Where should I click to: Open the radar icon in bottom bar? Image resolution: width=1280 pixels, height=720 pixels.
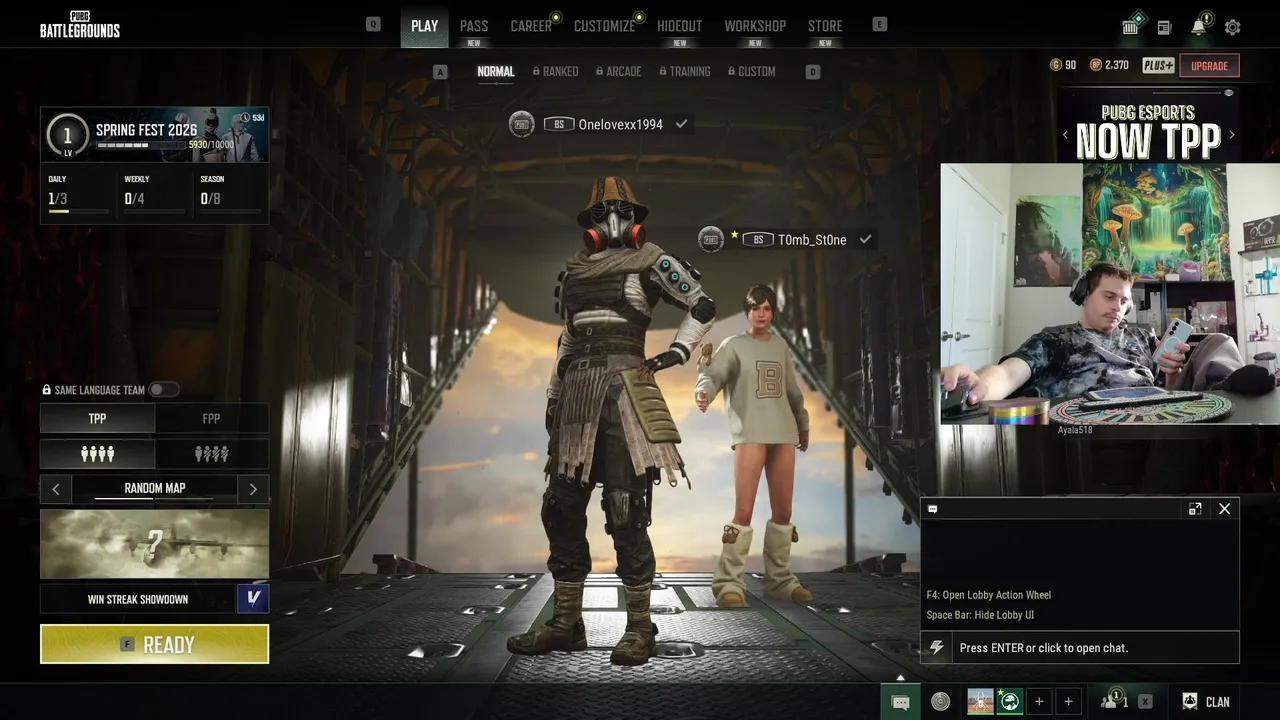[x=940, y=702]
